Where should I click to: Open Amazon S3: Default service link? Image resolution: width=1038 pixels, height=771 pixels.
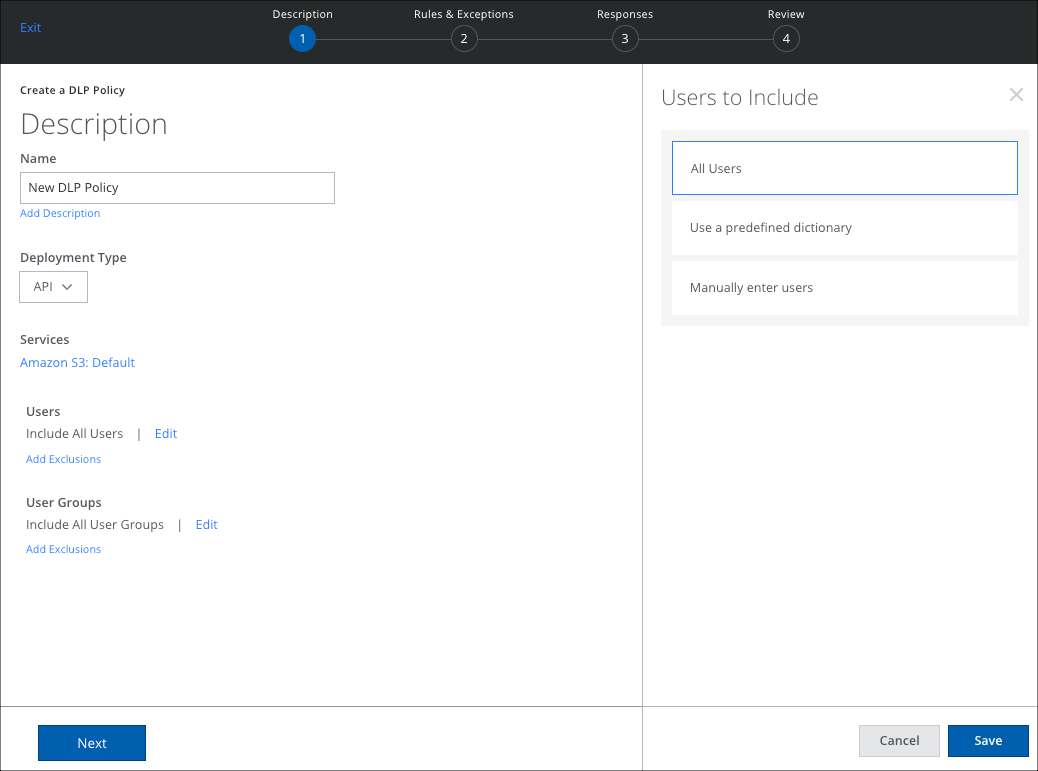77,363
